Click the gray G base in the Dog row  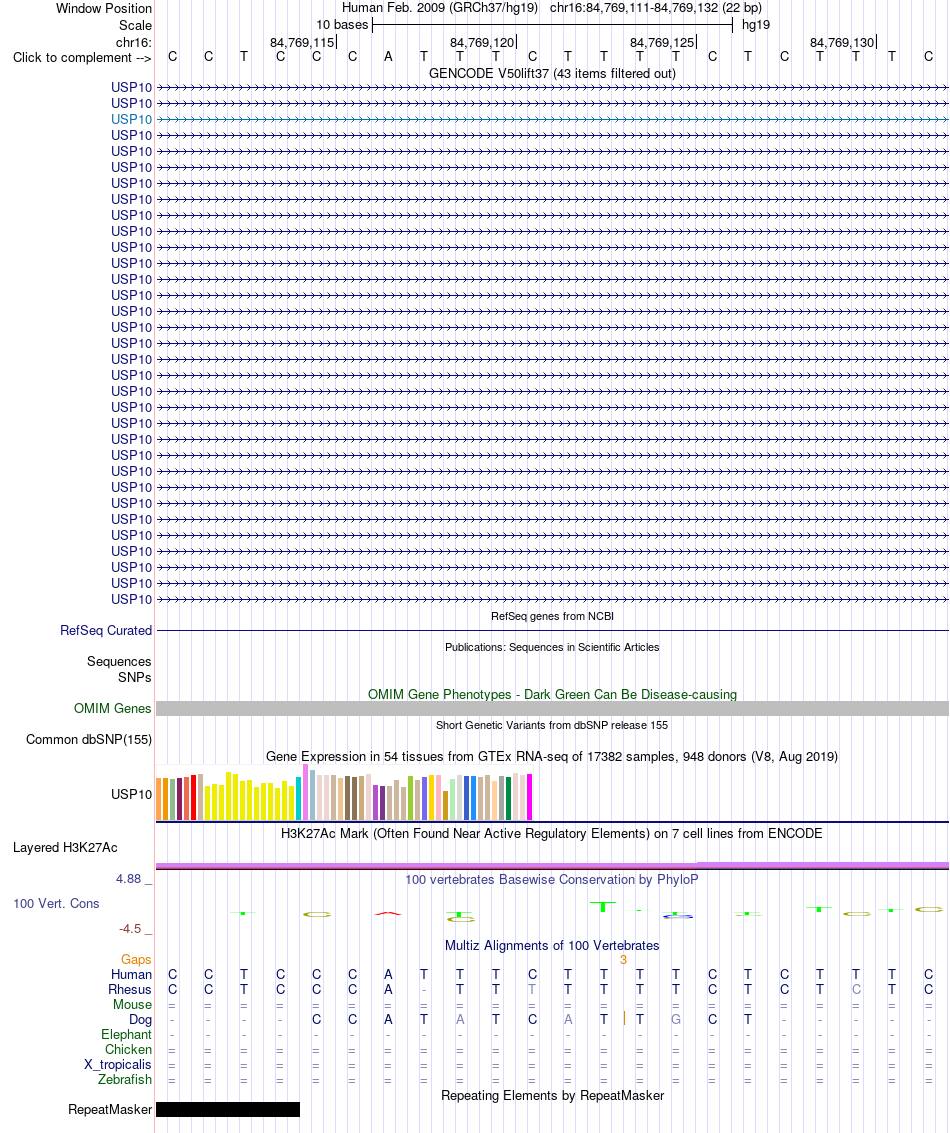point(676,1019)
